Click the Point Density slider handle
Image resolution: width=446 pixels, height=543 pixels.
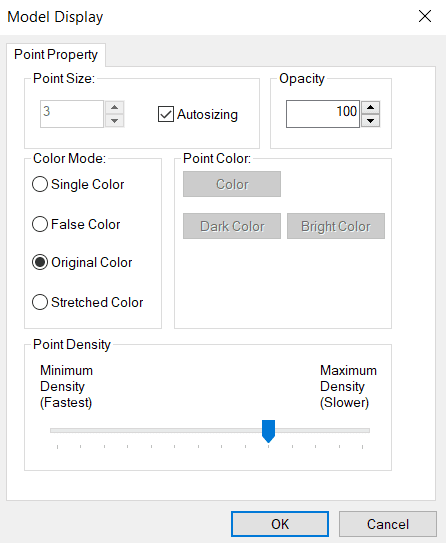[268, 431]
